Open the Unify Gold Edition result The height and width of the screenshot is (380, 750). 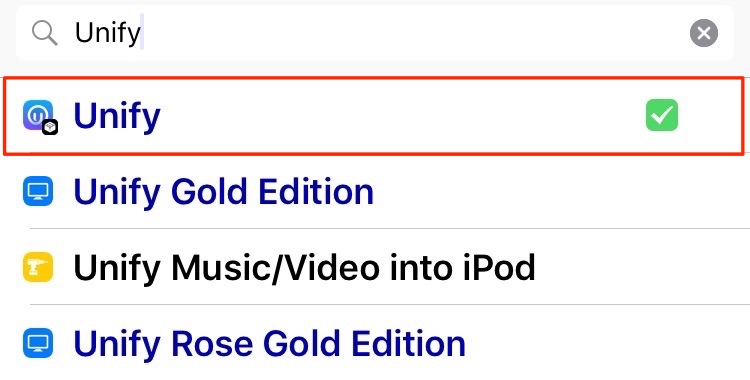click(223, 192)
